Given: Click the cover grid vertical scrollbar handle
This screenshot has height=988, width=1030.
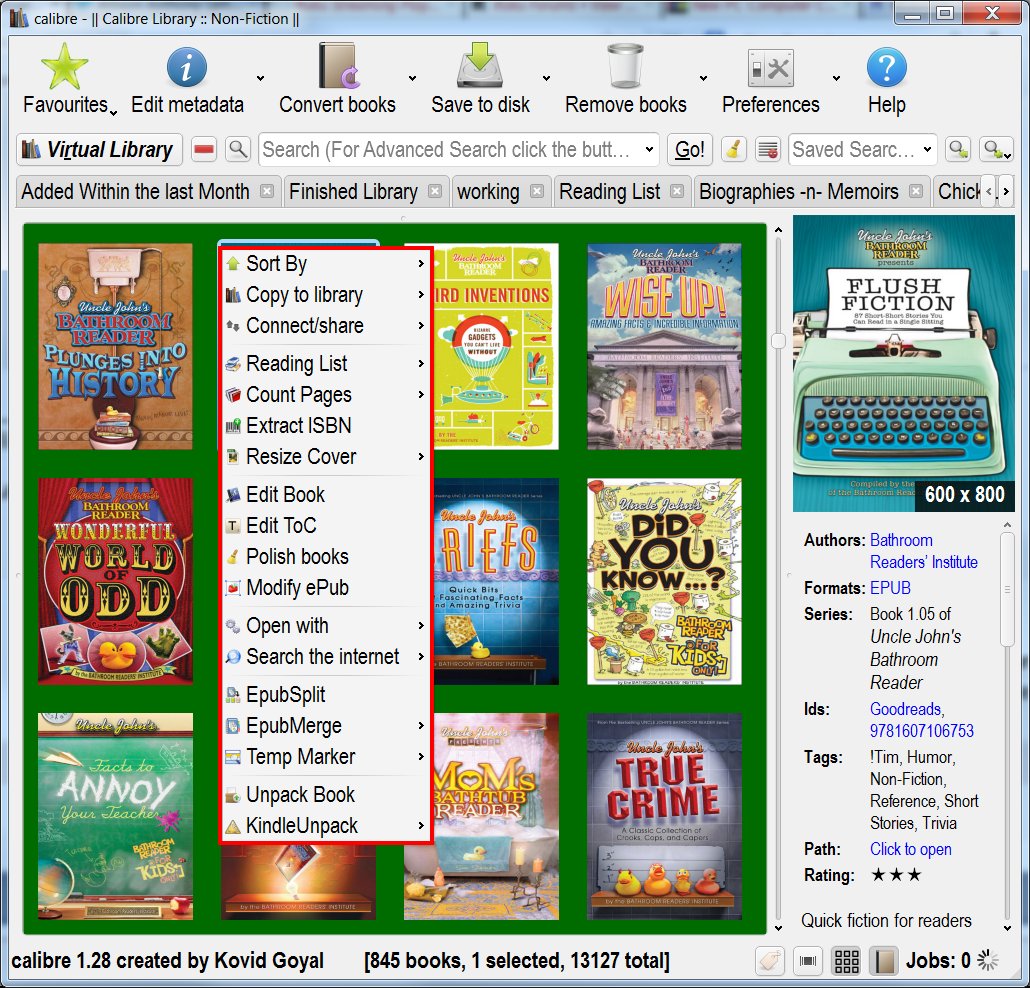Looking at the screenshot, I should pos(778,340).
